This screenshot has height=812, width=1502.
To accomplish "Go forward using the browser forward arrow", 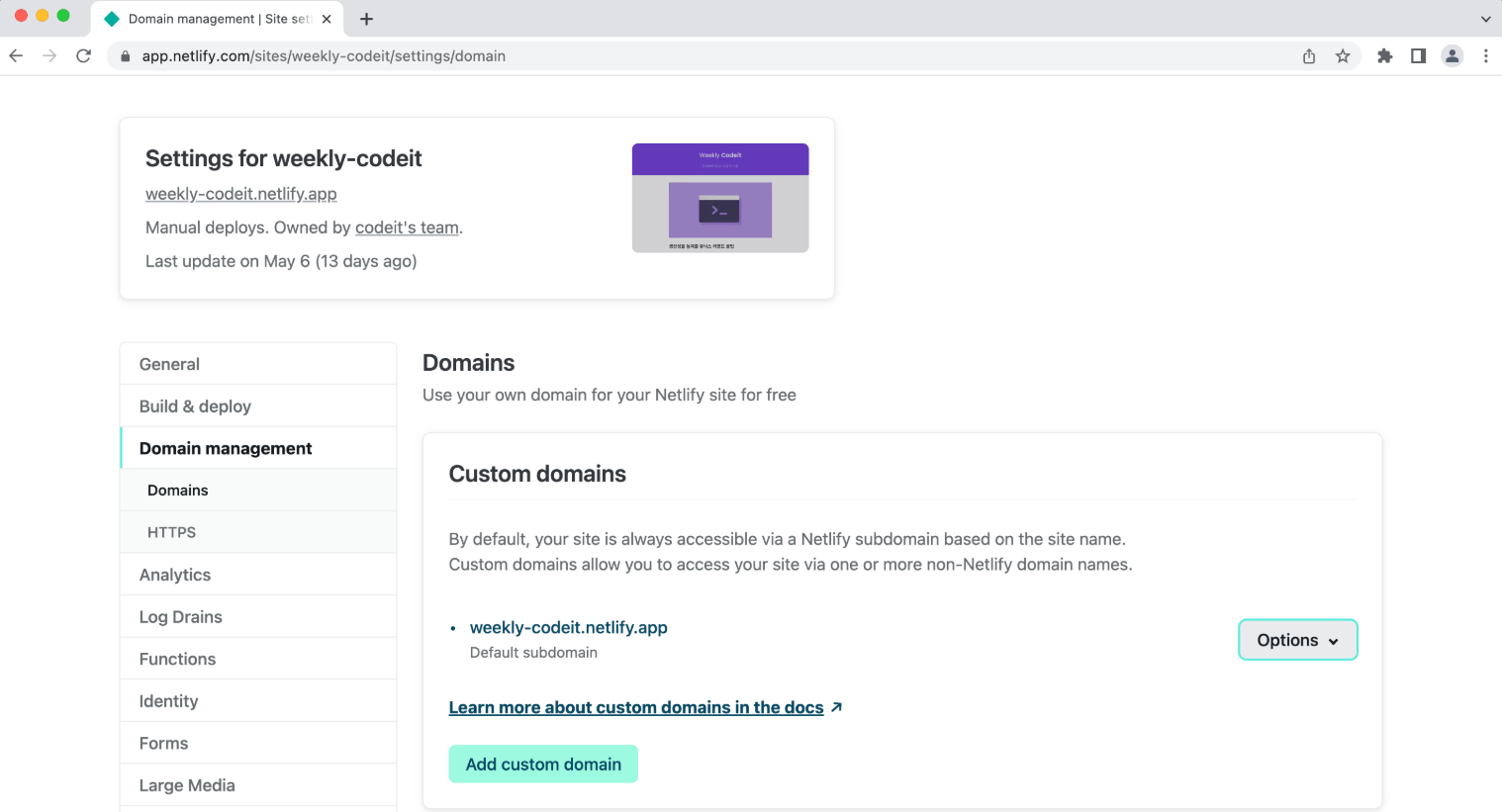I will [49, 56].
